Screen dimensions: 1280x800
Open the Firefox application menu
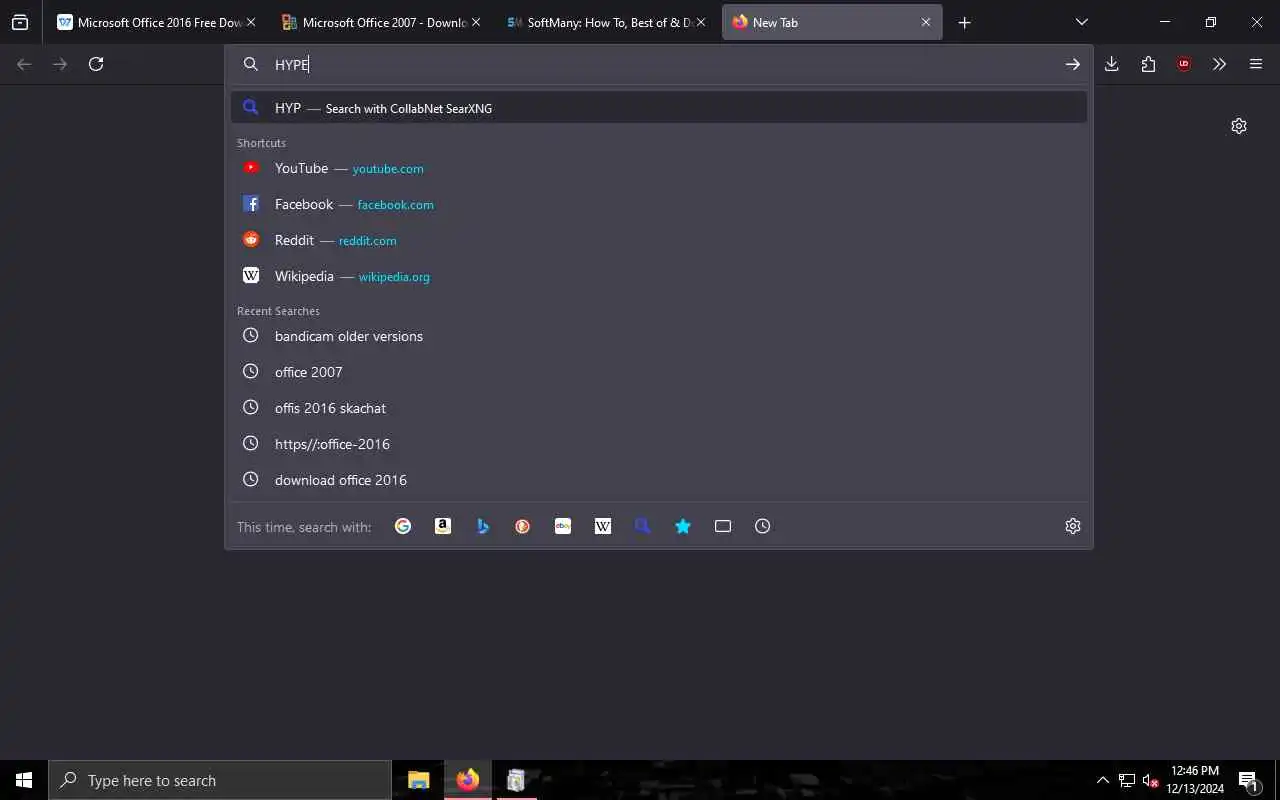[1256, 64]
